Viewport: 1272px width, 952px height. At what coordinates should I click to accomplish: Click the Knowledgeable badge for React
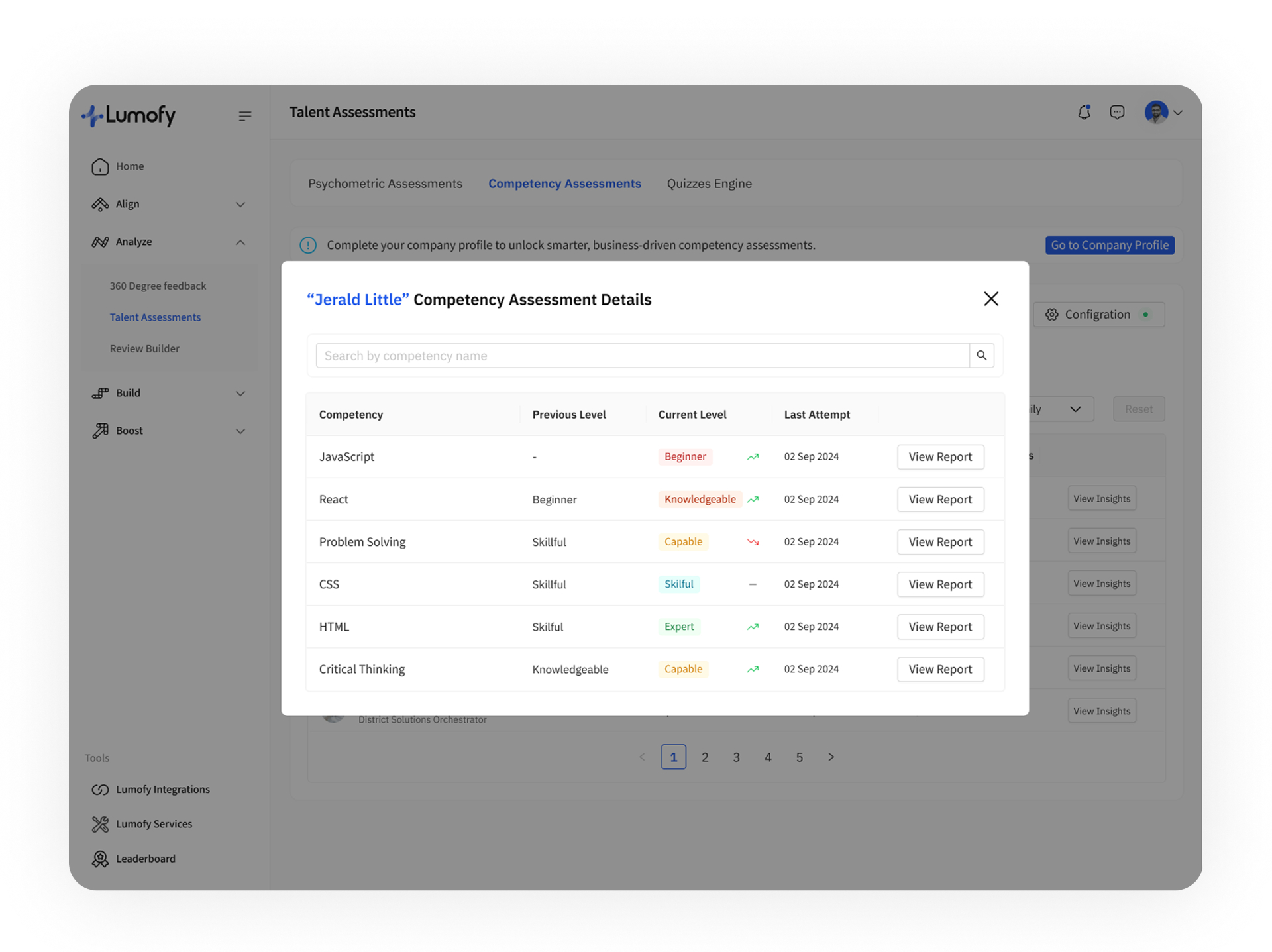(700, 500)
